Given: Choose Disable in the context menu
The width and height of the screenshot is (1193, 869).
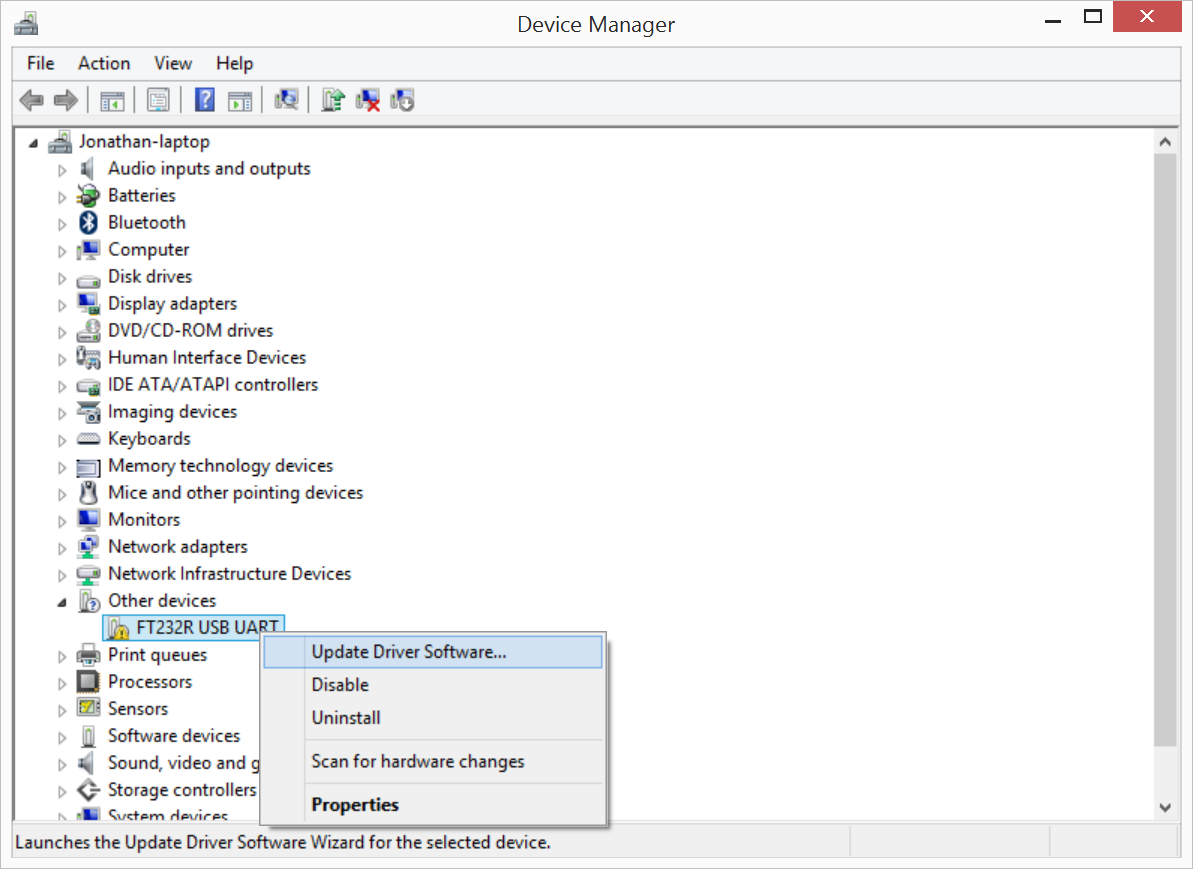Looking at the screenshot, I should coord(432,685).
